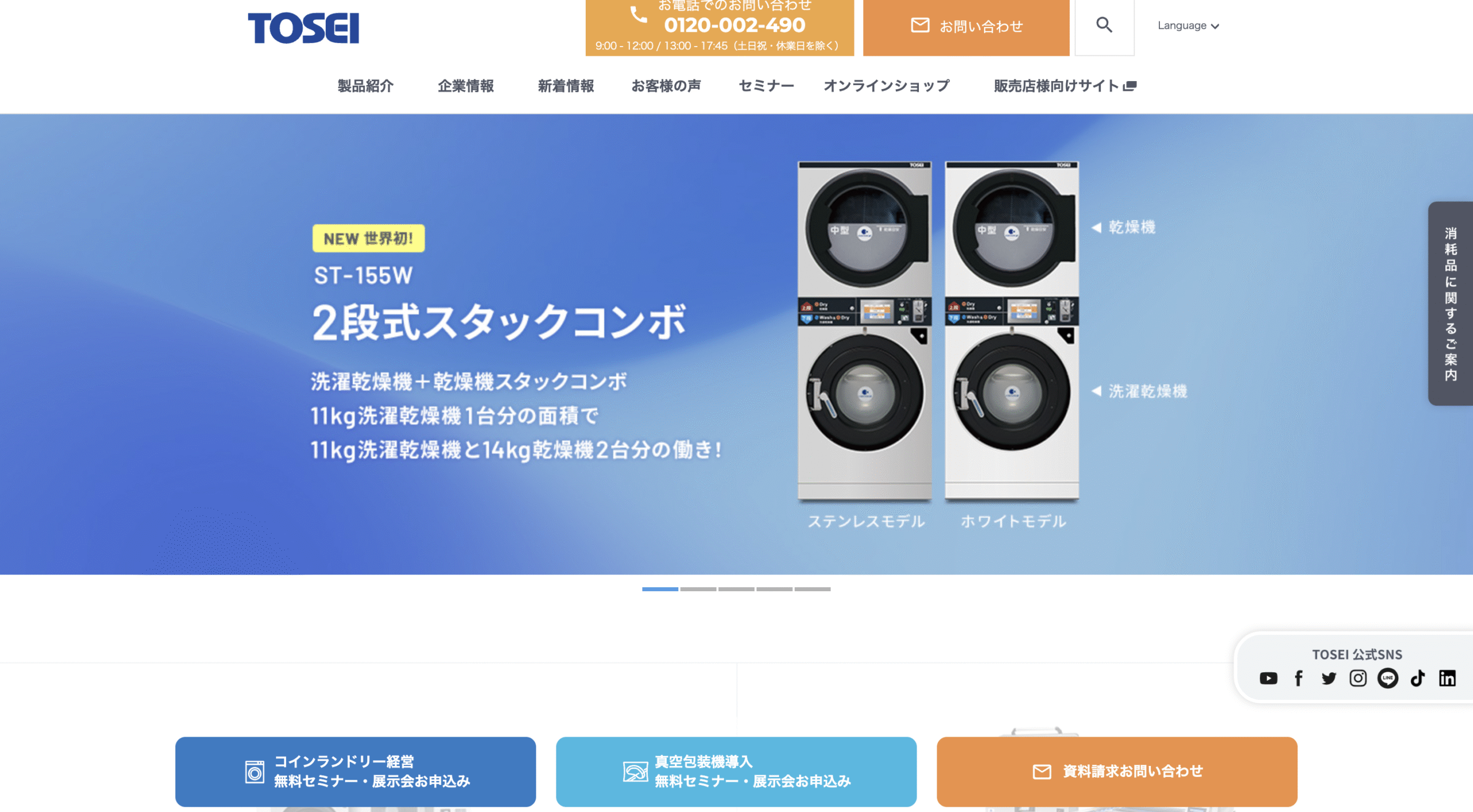The image size is (1473, 812).
Task: Open the 製品紹介 menu
Action: point(365,86)
